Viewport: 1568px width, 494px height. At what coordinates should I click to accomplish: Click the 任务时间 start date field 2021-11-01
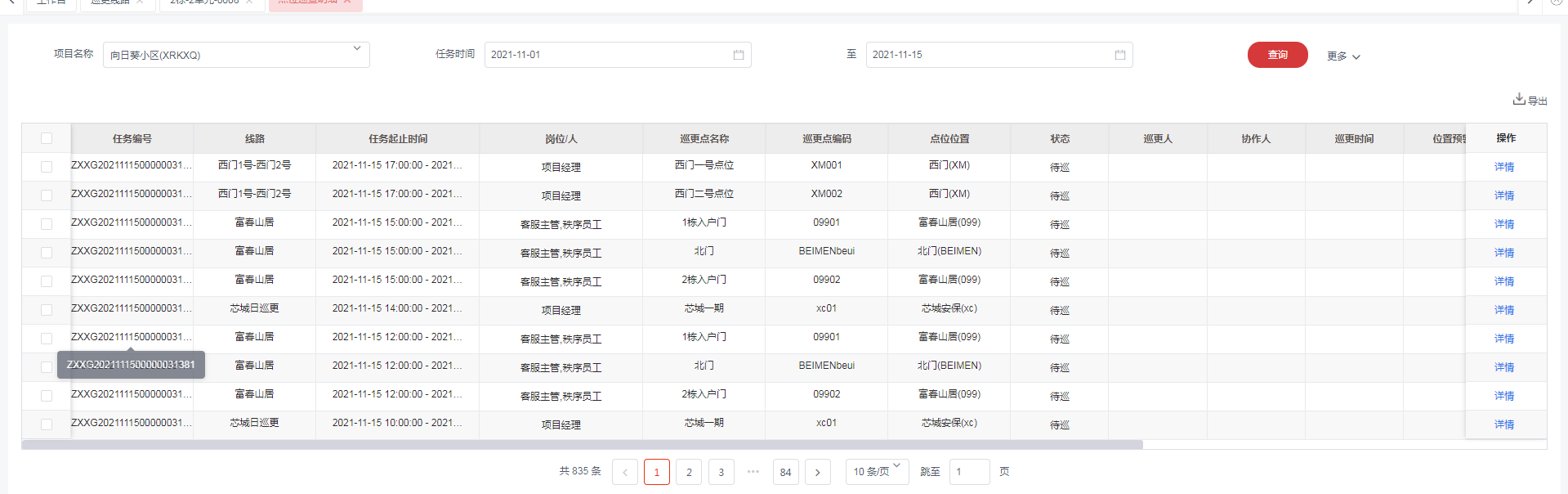click(618, 55)
